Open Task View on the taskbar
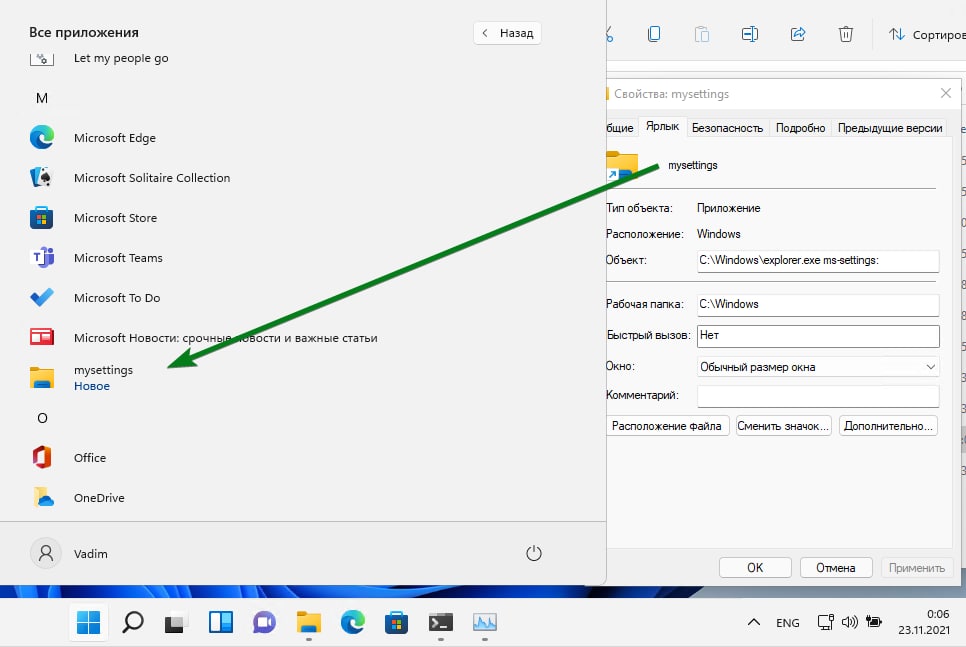The width and height of the screenshot is (966, 647). (x=176, y=622)
